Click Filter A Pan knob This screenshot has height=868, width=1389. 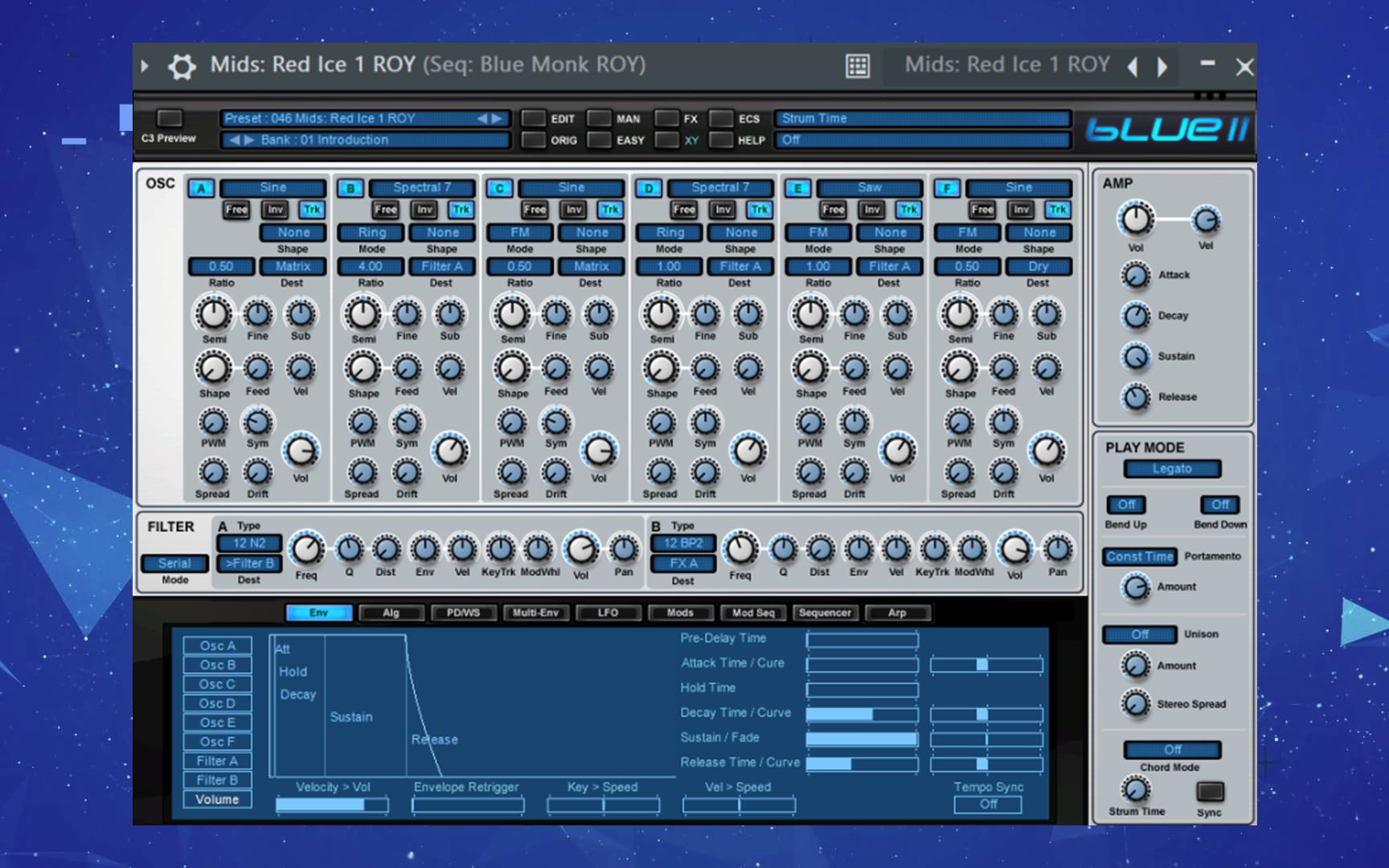624,549
